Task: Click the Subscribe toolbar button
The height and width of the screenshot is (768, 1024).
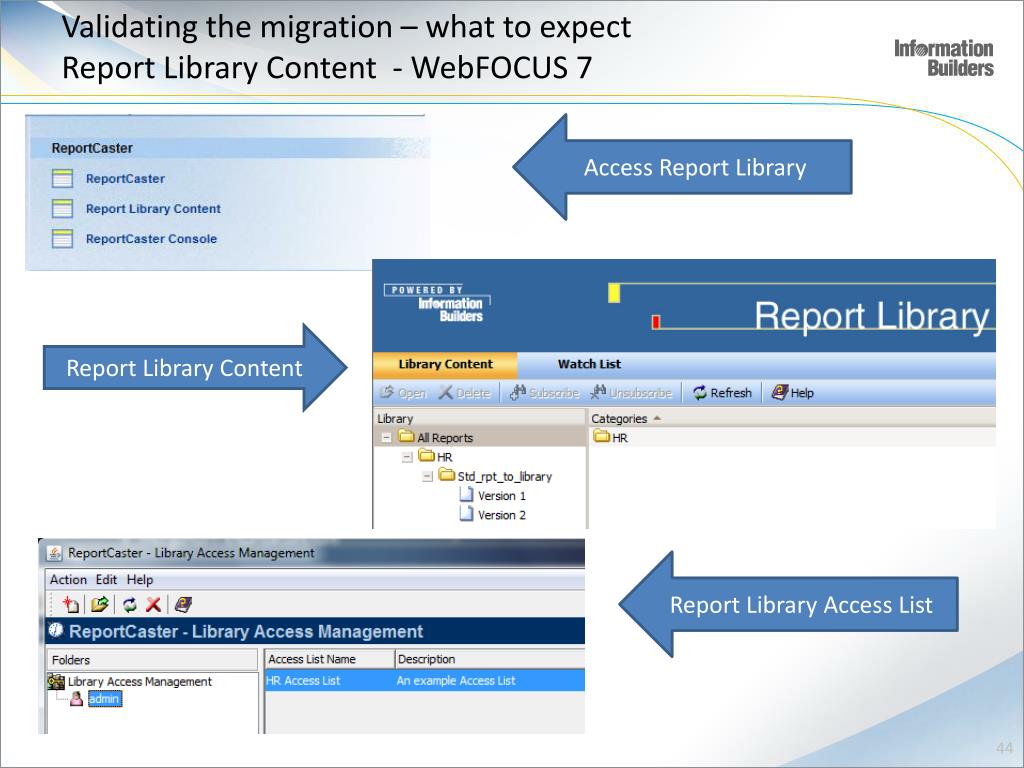Action: coord(545,392)
